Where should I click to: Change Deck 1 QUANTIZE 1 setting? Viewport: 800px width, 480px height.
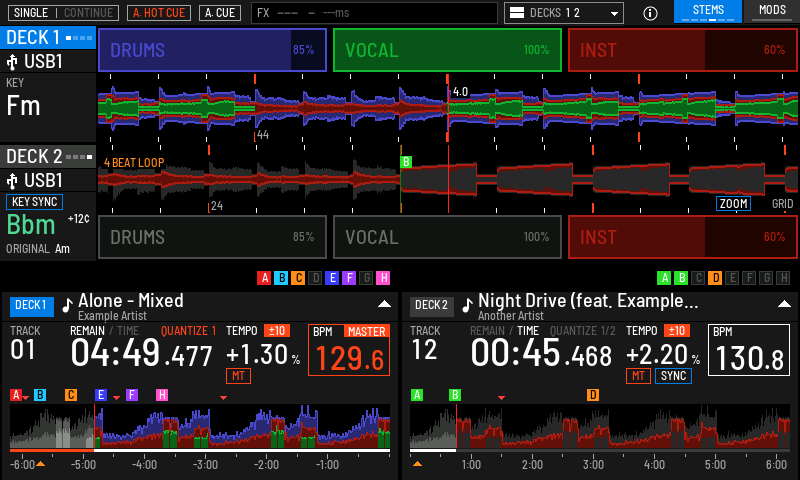[x=188, y=331]
